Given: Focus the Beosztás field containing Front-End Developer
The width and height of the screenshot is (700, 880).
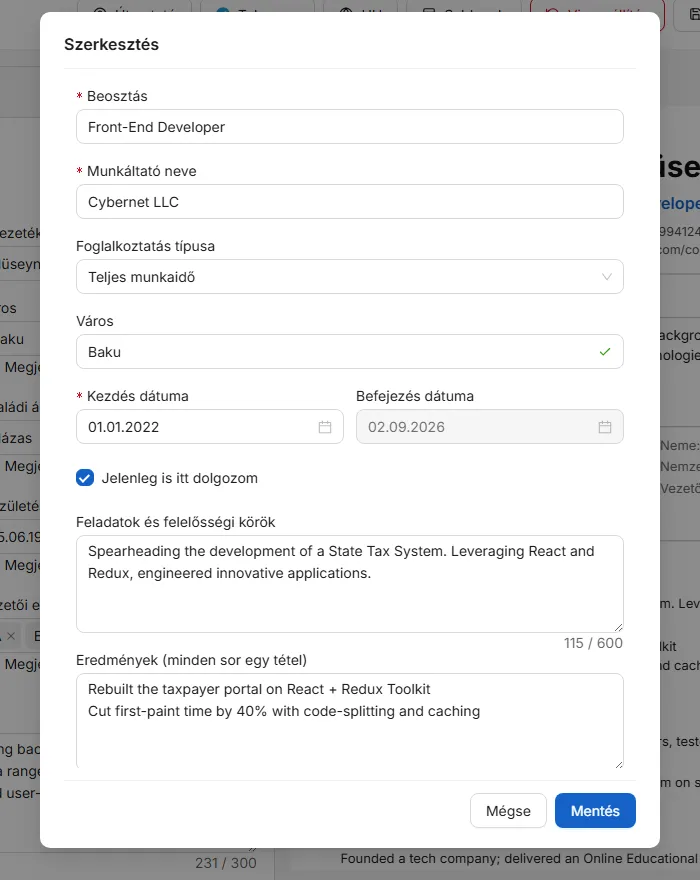Looking at the screenshot, I should [x=350, y=127].
